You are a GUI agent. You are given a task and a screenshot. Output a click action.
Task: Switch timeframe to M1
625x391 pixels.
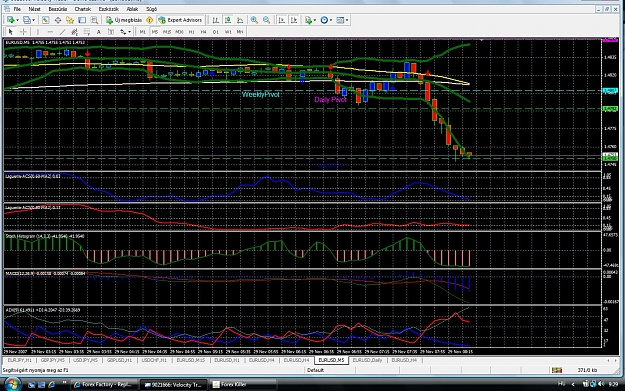tap(142, 32)
